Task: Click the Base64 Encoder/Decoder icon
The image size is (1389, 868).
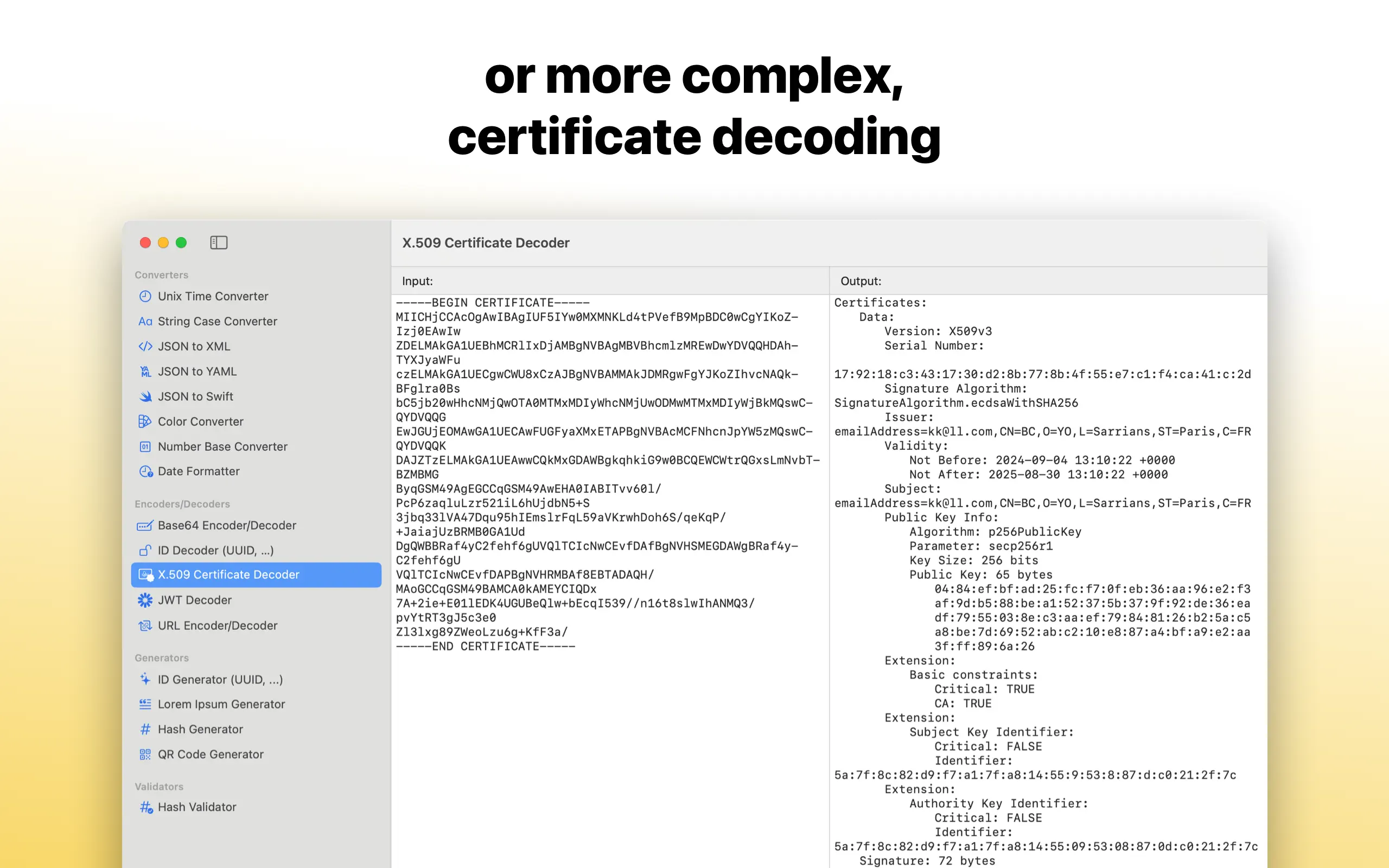Action: (x=145, y=525)
